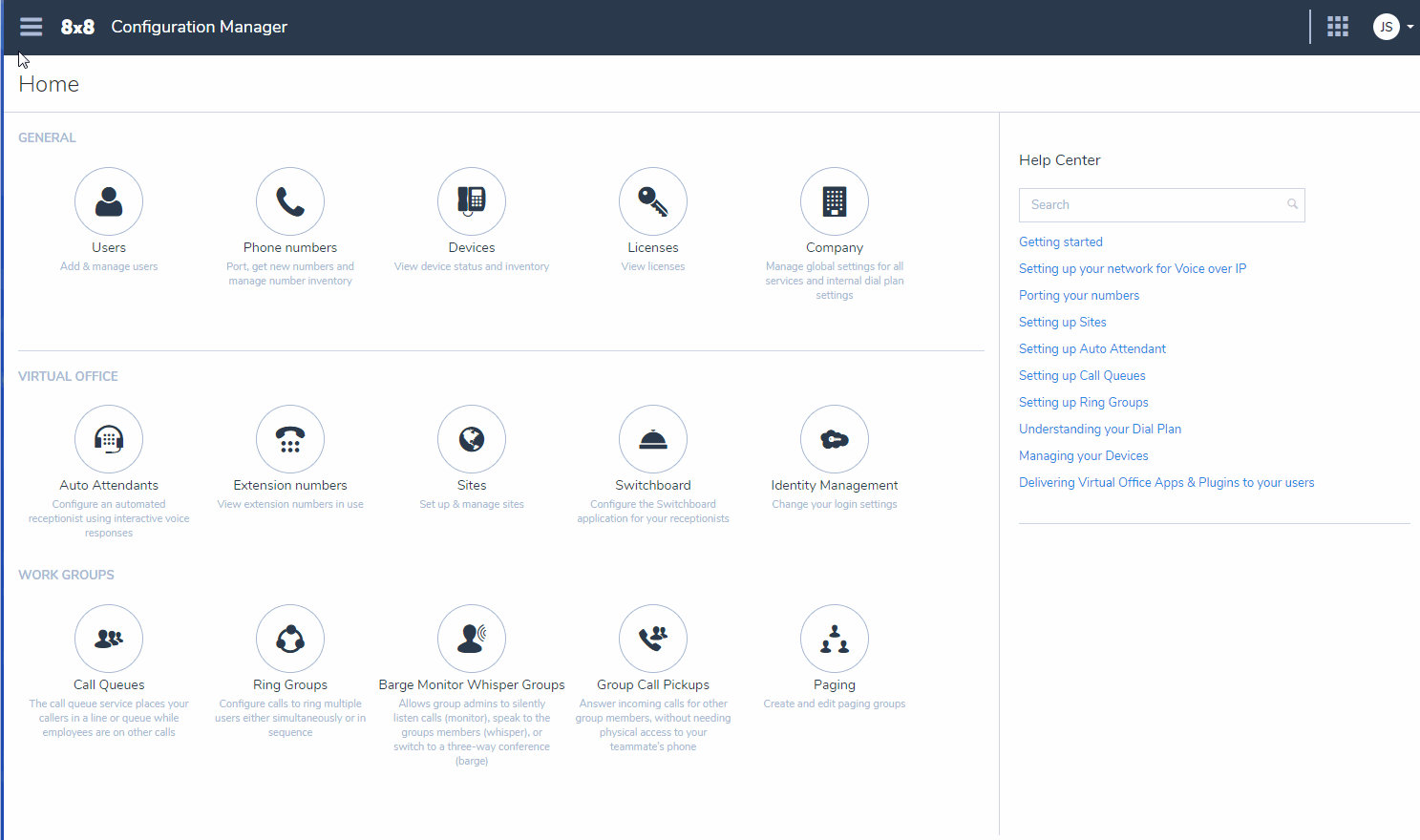Viewport: 1420px width, 840px height.
Task: Click the Paging label text
Action: 835,684
